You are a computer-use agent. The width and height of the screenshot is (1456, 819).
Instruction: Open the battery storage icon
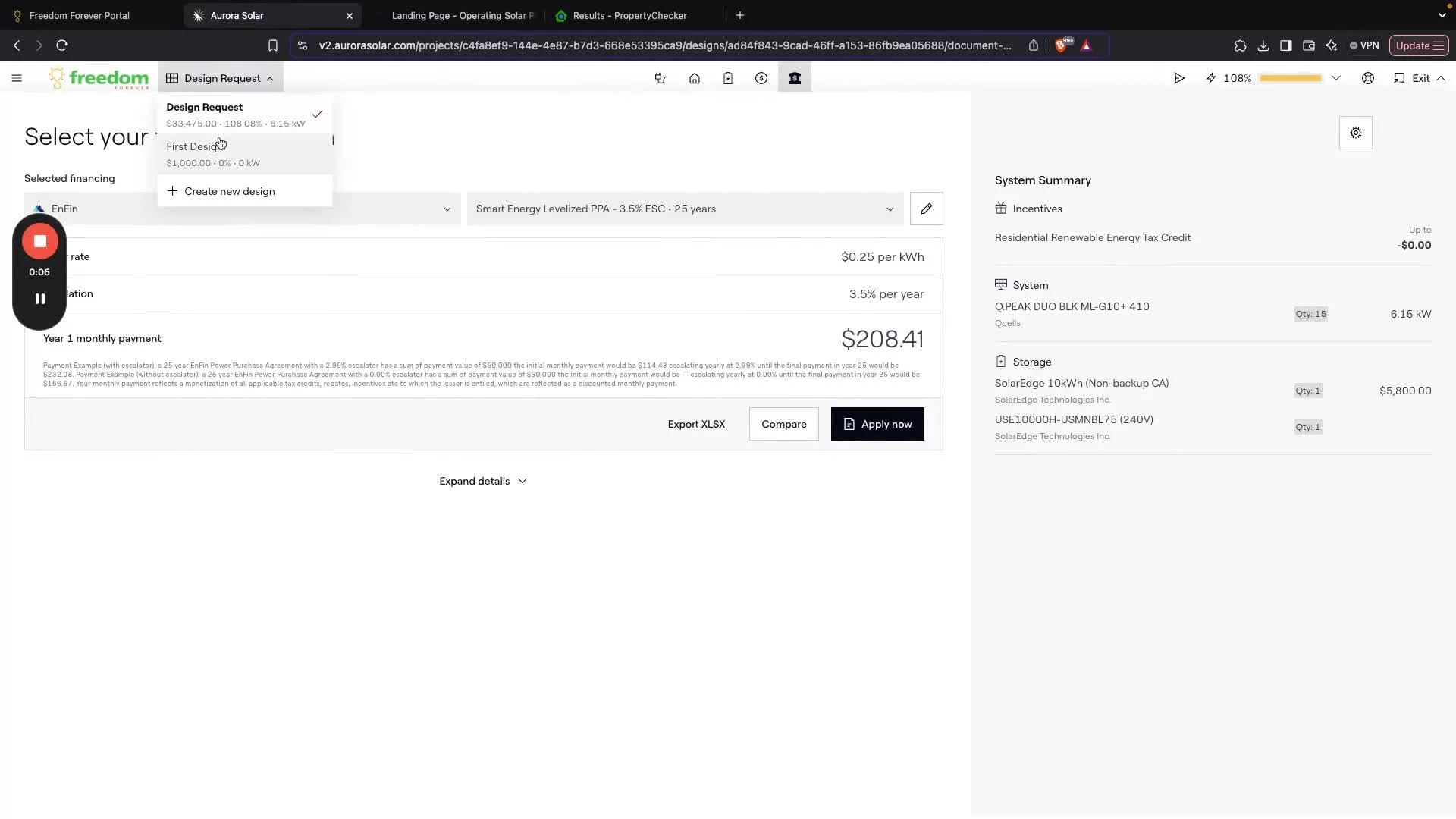[x=728, y=78]
